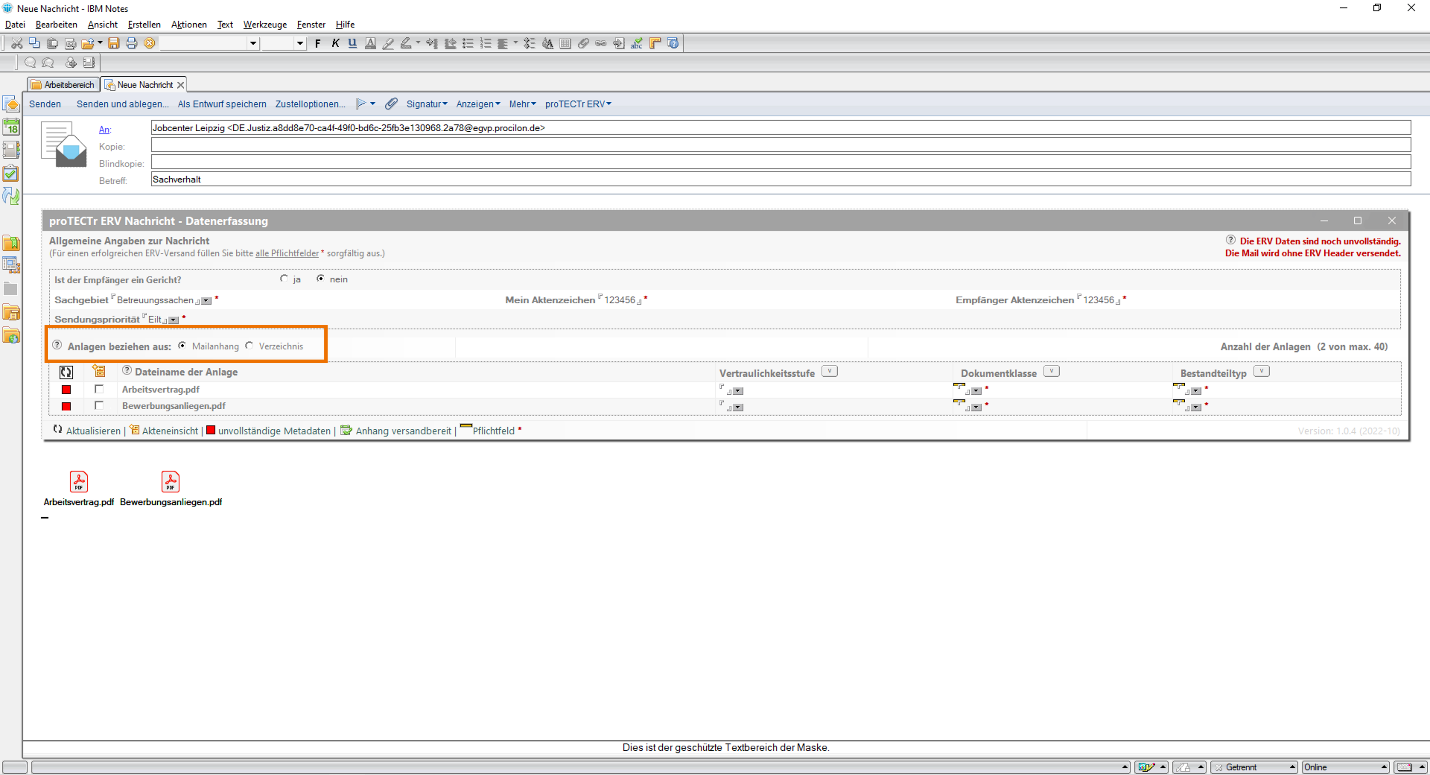Click the spell check icon in toolbar

pyautogui.click(x=637, y=43)
